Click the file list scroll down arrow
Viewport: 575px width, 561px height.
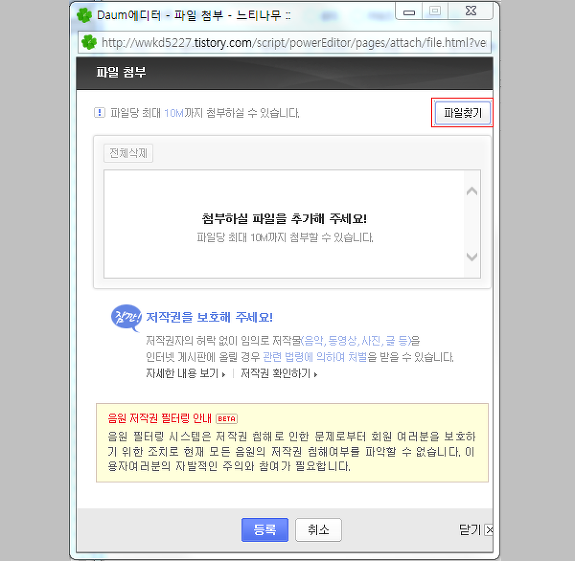point(472,256)
